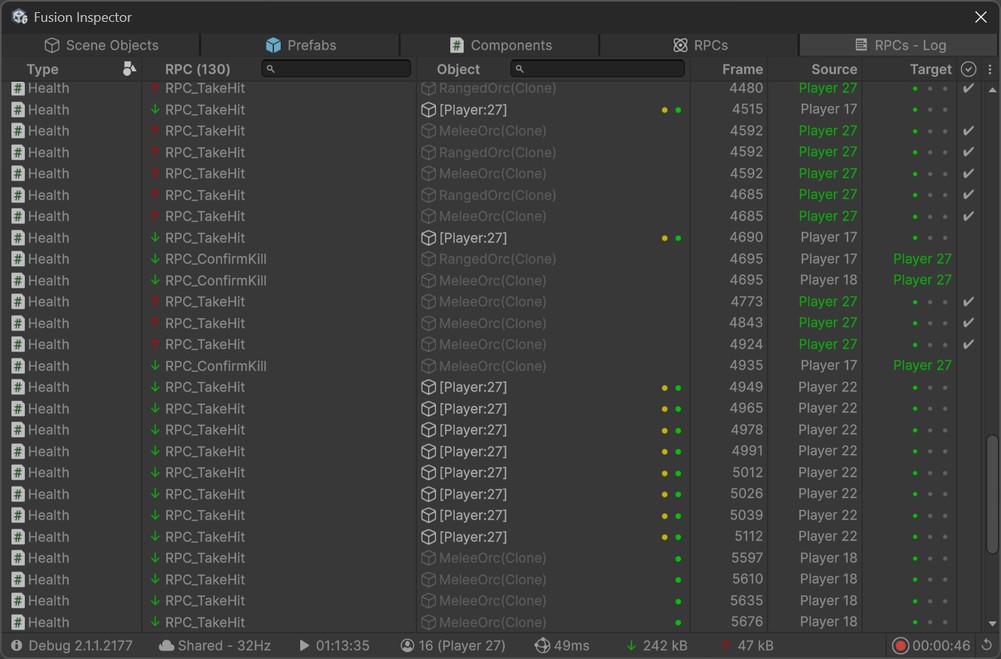1001x659 pixels.
Task: Click the green arrow in frame 5610 row
Action: click(x=154, y=579)
